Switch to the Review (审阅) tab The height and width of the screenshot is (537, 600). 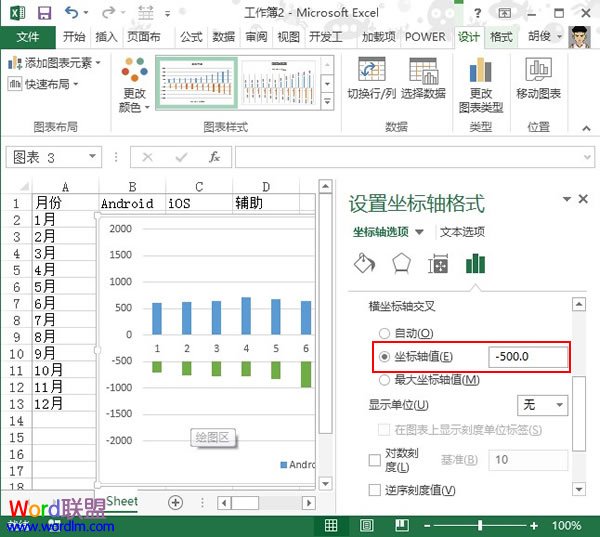(x=256, y=37)
